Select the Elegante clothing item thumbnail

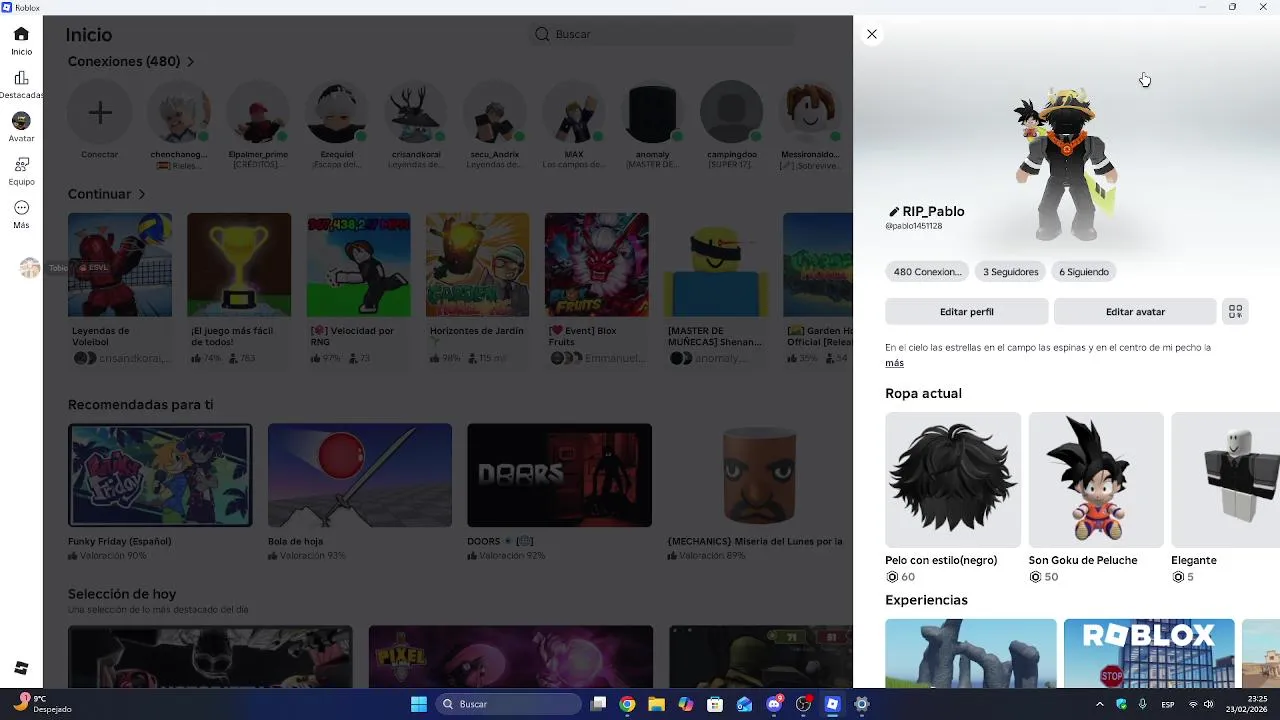1225,480
